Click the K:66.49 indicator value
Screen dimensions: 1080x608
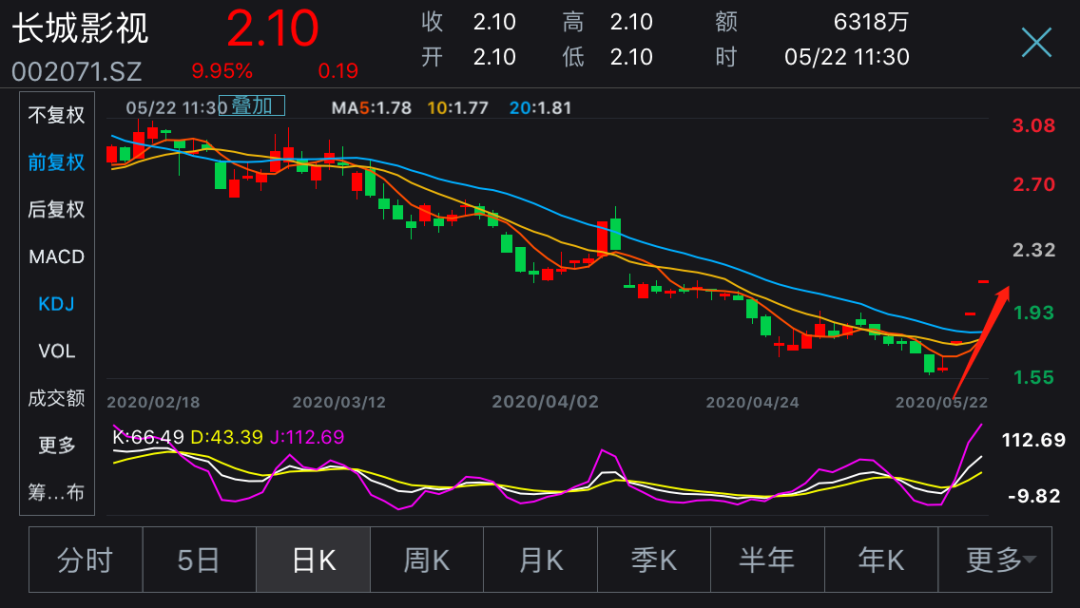click(148, 437)
